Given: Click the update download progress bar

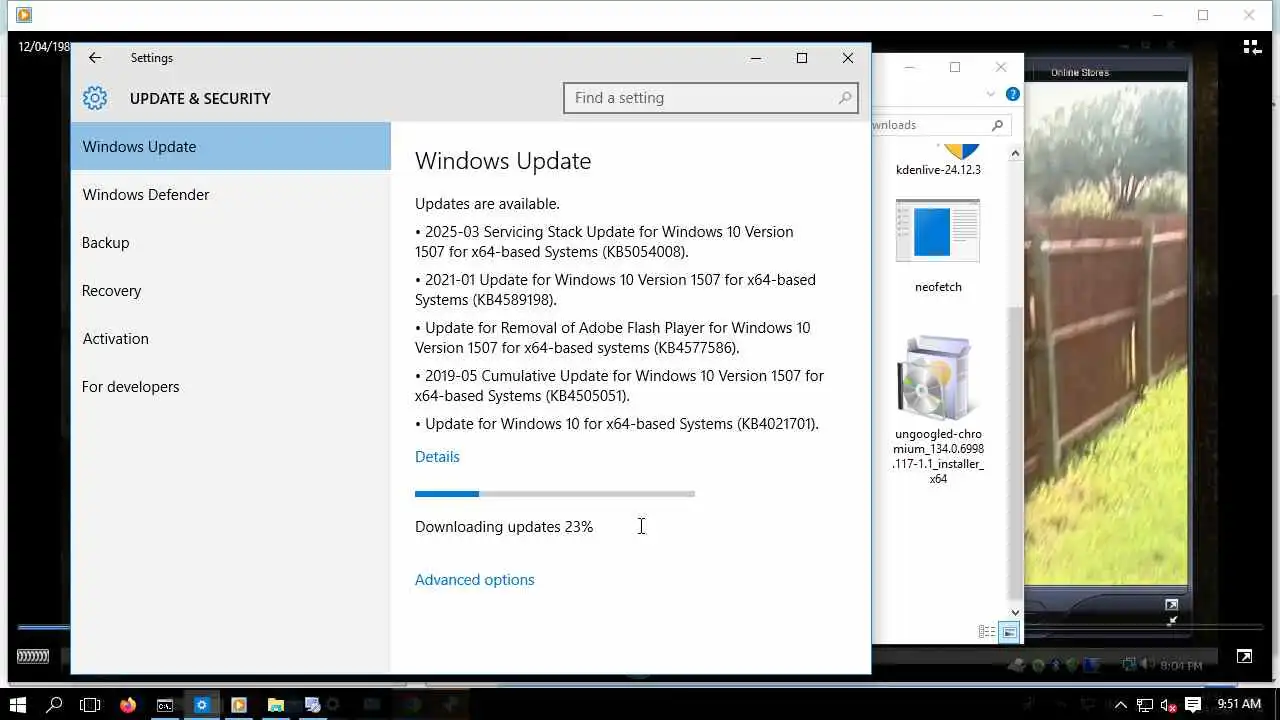Looking at the screenshot, I should 555,493.
